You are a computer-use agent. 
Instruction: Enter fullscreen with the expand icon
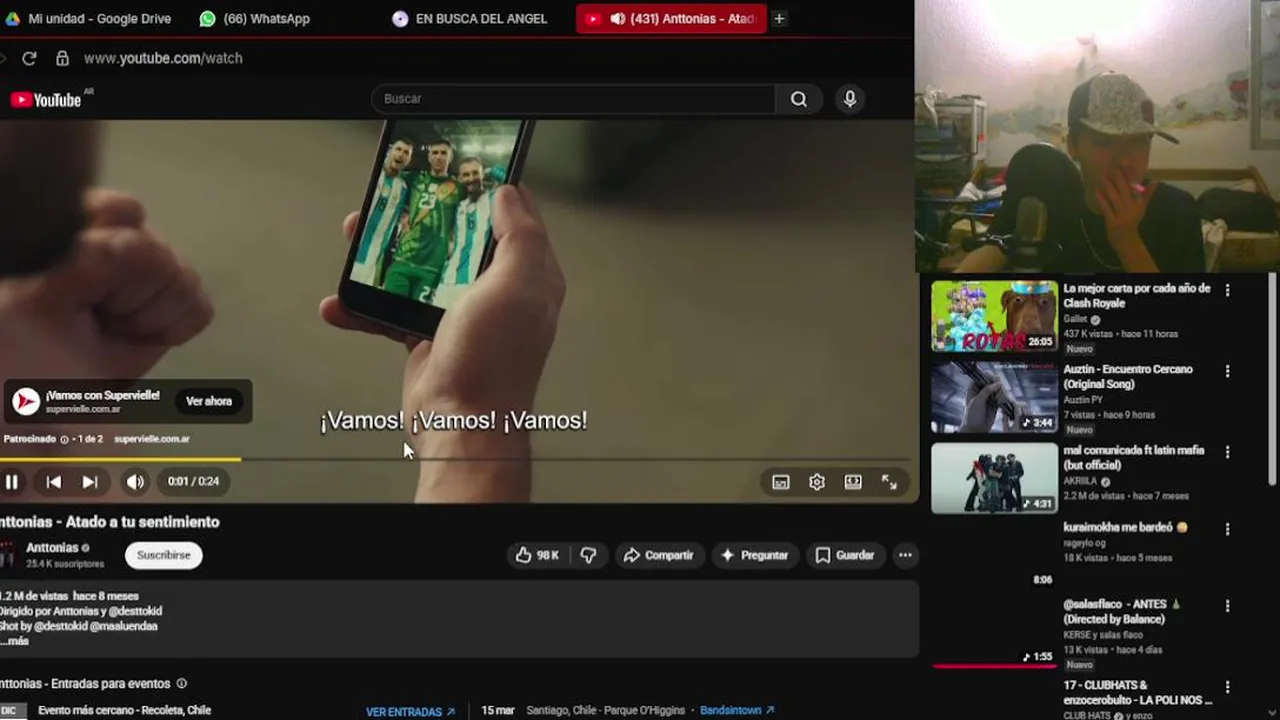click(889, 482)
